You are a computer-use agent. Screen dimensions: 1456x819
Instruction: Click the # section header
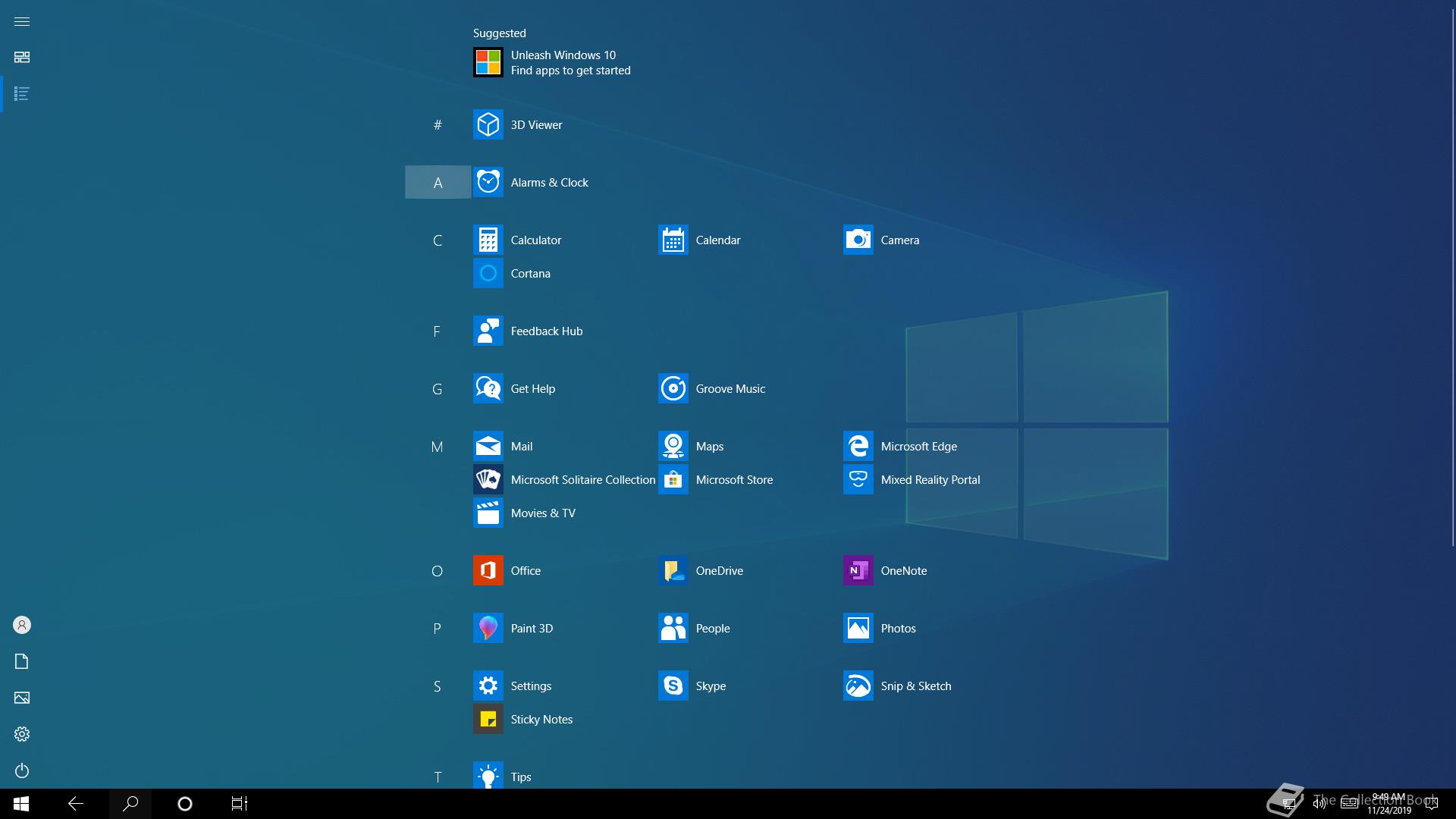pyautogui.click(x=438, y=124)
